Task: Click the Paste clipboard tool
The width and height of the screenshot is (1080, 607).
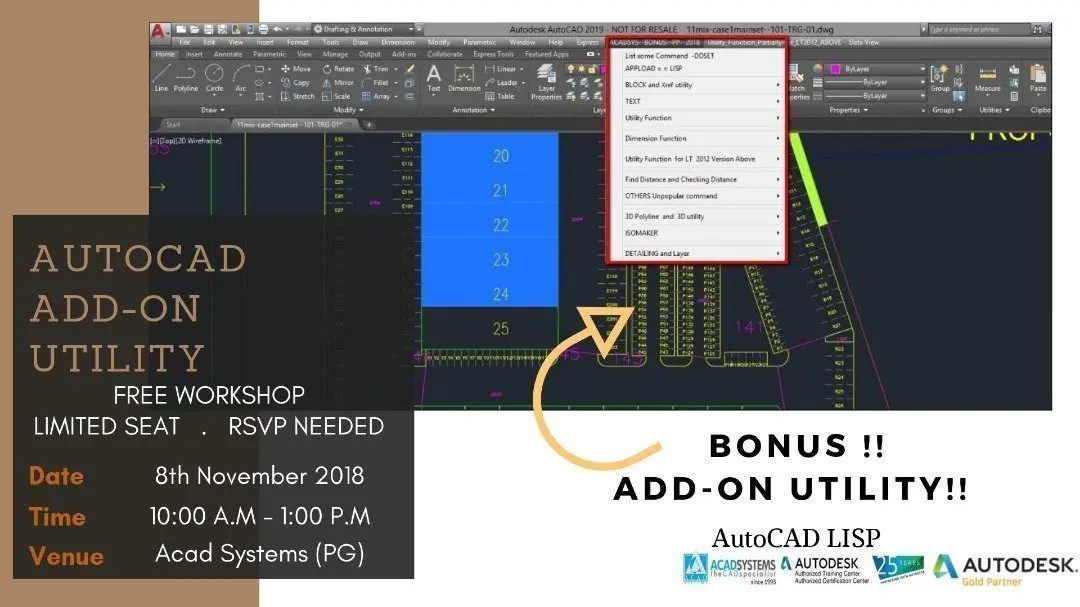Action: 1037,78
